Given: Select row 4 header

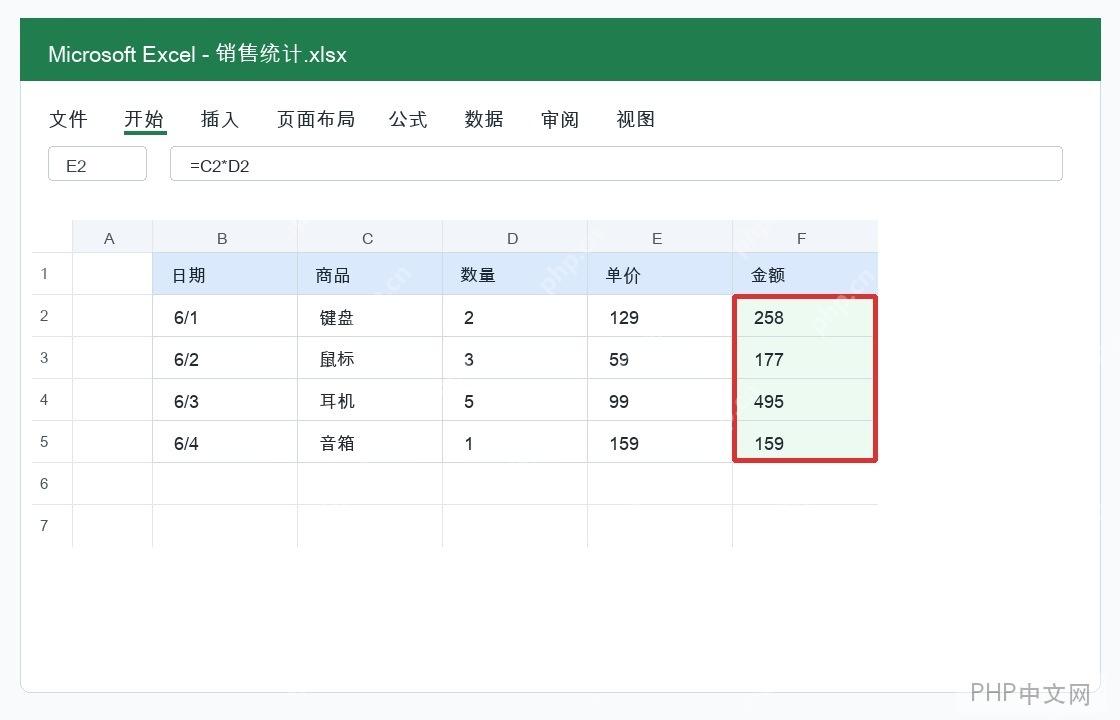Looking at the screenshot, I should click(x=52, y=400).
